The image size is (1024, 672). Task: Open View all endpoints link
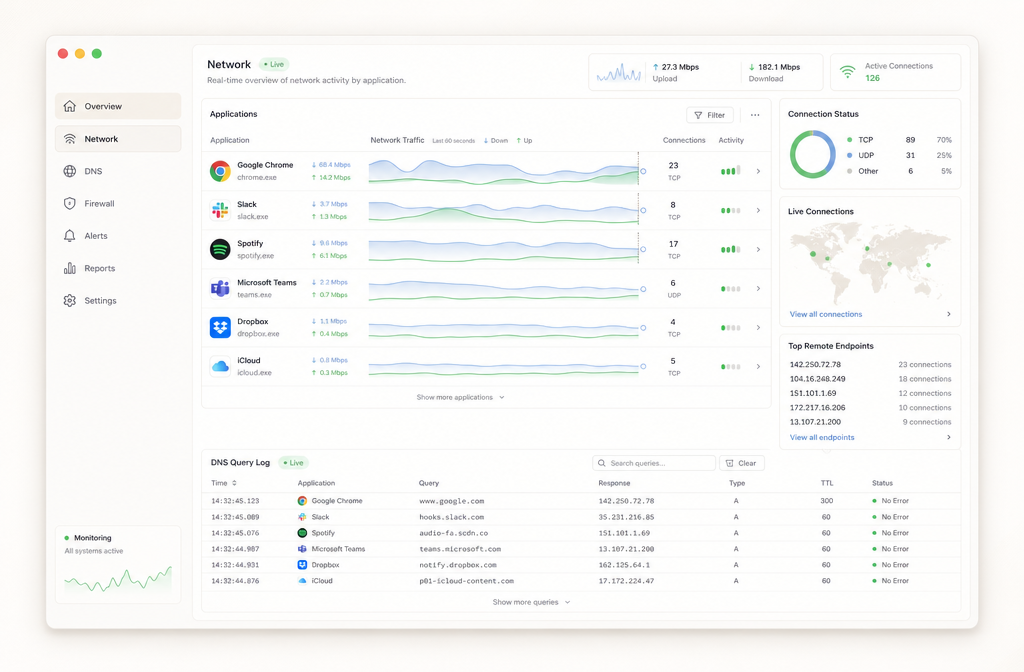point(822,438)
